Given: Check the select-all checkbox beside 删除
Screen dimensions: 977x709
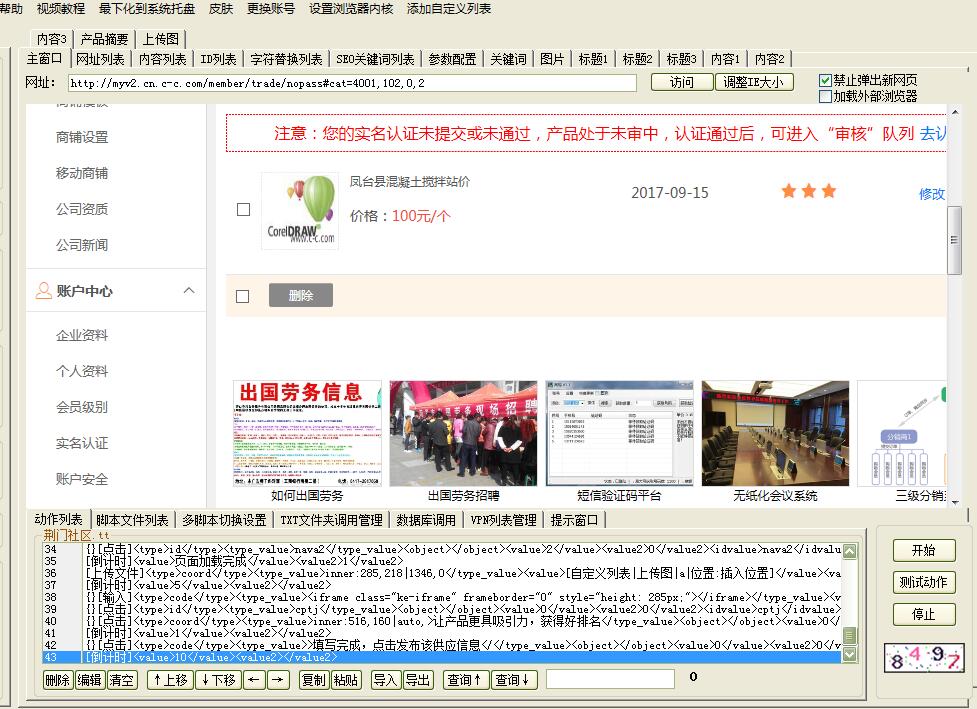Looking at the screenshot, I should pyautogui.click(x=242, y=296).
